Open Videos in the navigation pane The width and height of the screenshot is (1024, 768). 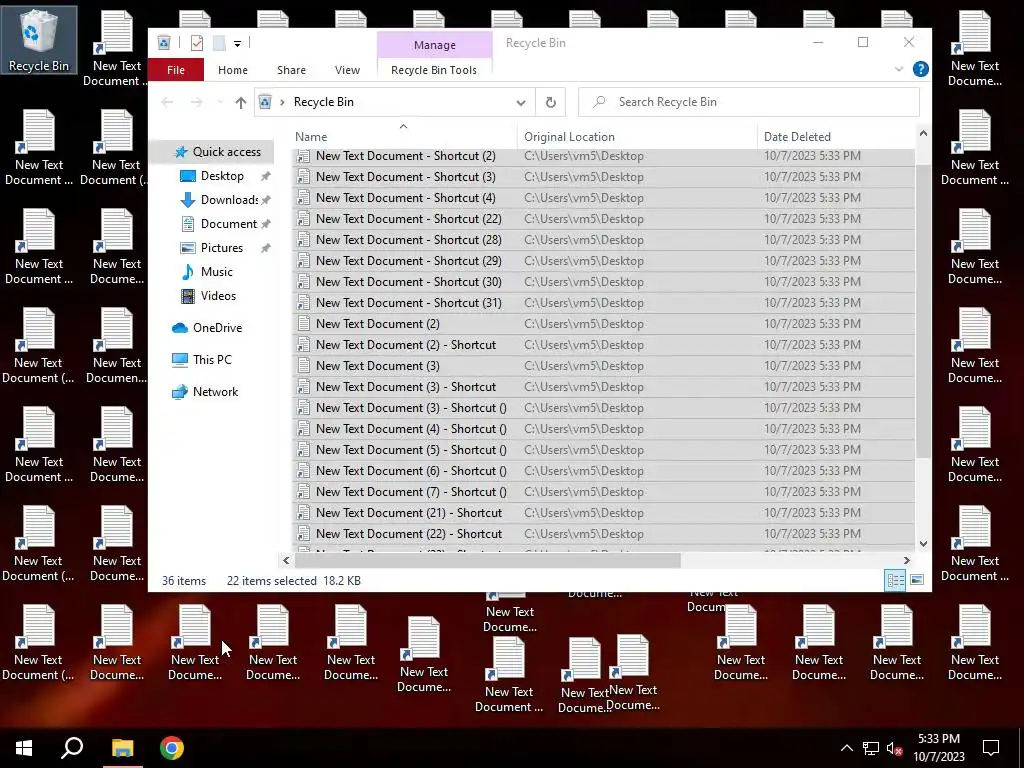click(218, 296)
